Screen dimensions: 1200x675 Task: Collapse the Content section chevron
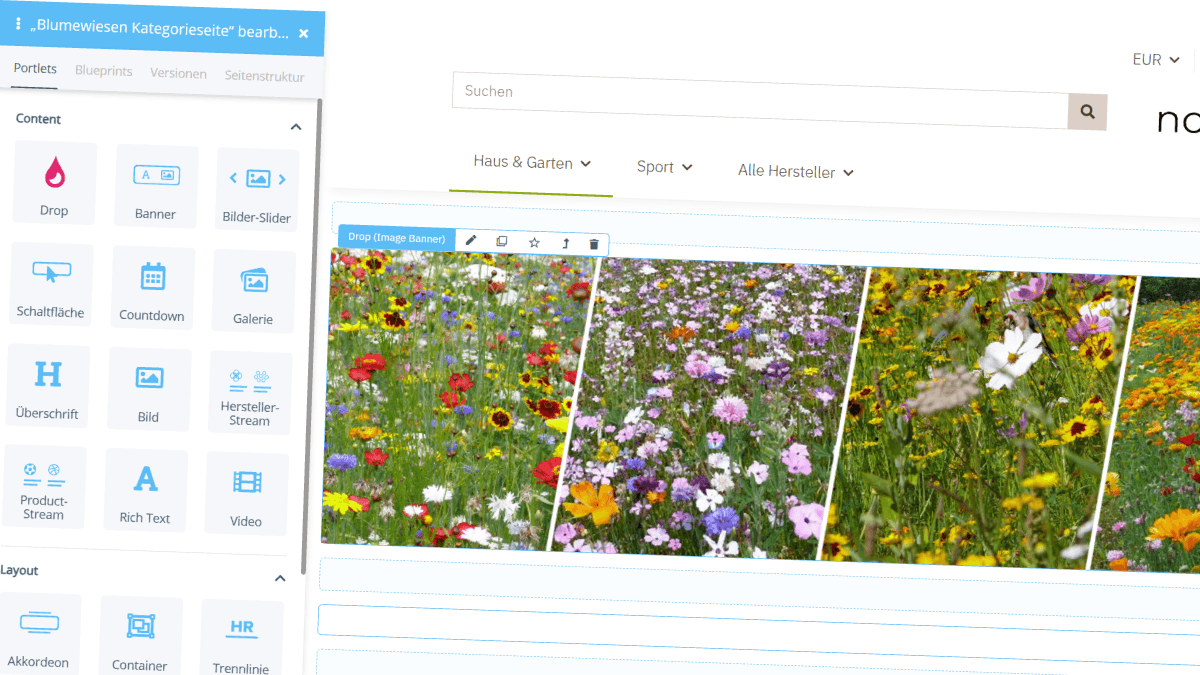[x=296, y=127]
